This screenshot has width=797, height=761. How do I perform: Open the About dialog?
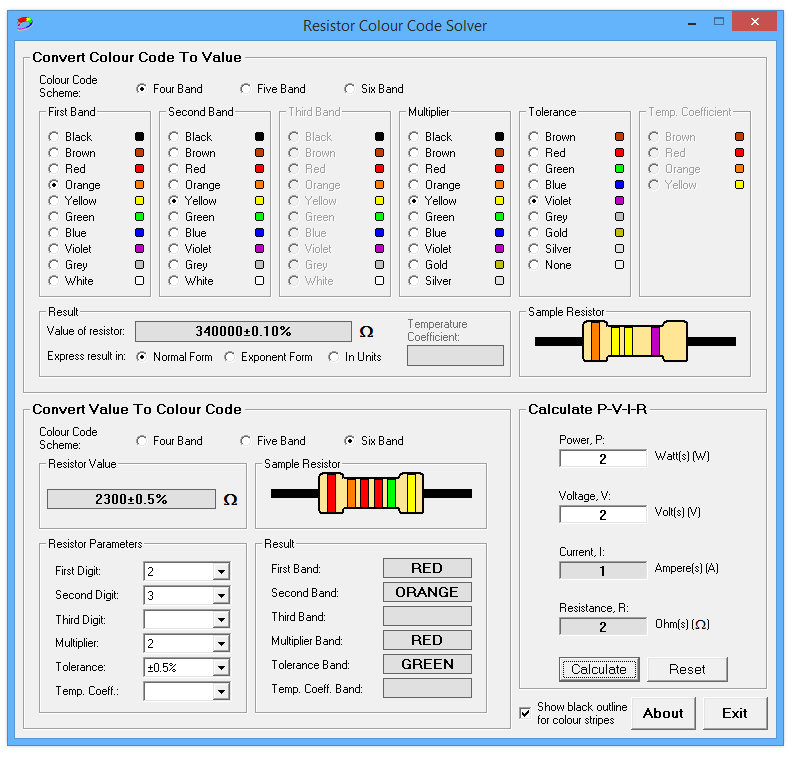click(x=663, y=714)
